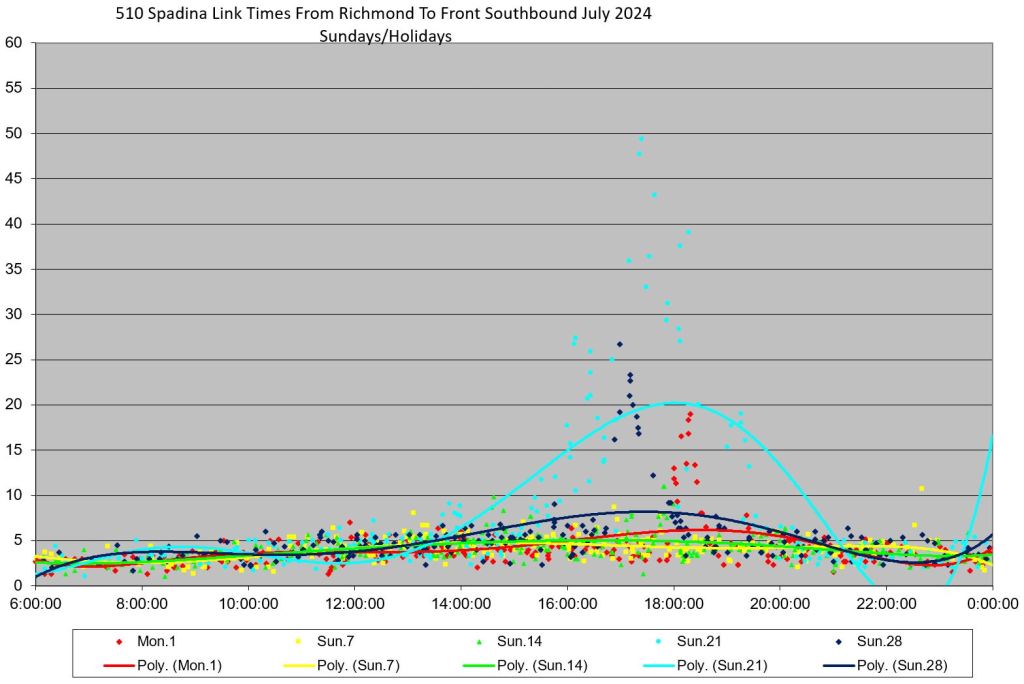This screenshot has width=1024, height=684.
Task: Click the cyan Sun.21 legend marker
Action: click(659, 642)
